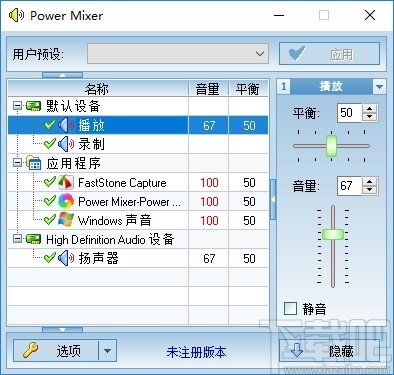Click the wrench icon on the 选项 button
This screenshot has height=375, width=394.
30,350
